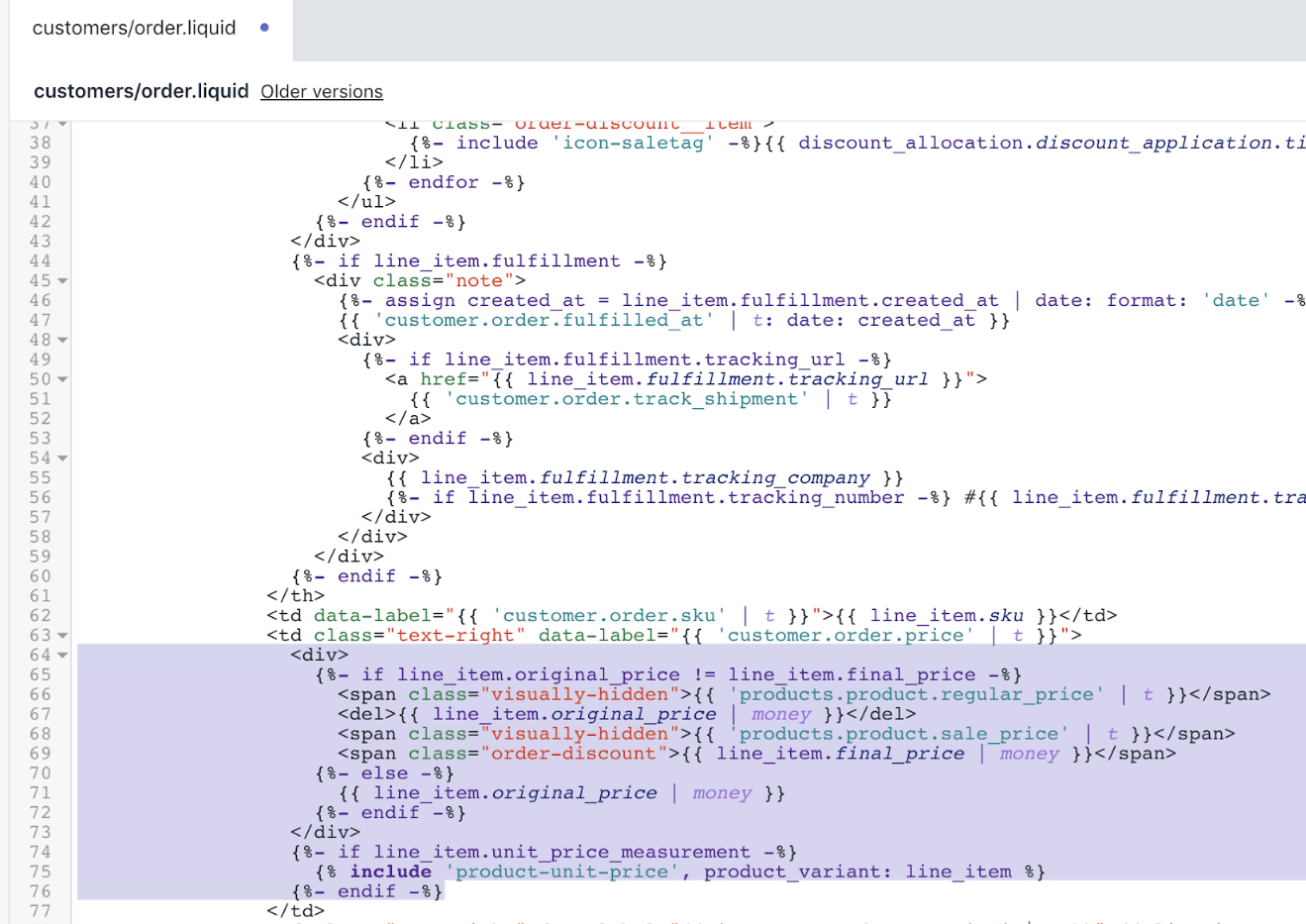Screen dimensions: 1306x924
Task: Switch to the customers/order.liquid tab
Action: coord(135,28)
